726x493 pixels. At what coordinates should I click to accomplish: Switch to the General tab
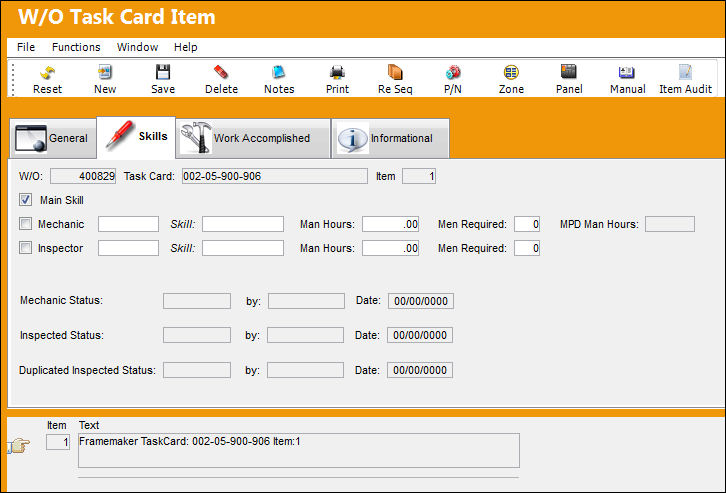(52, 138)
